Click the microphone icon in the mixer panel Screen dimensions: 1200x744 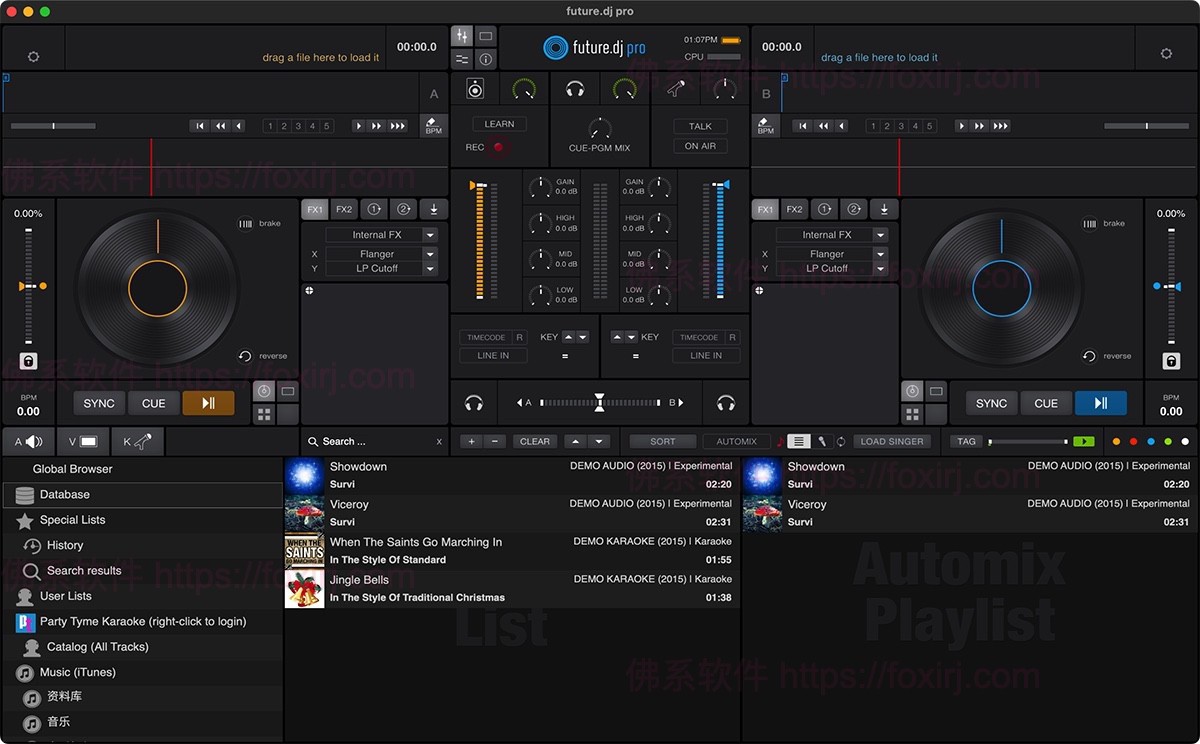pyautogui.click(x=675, y=87)
